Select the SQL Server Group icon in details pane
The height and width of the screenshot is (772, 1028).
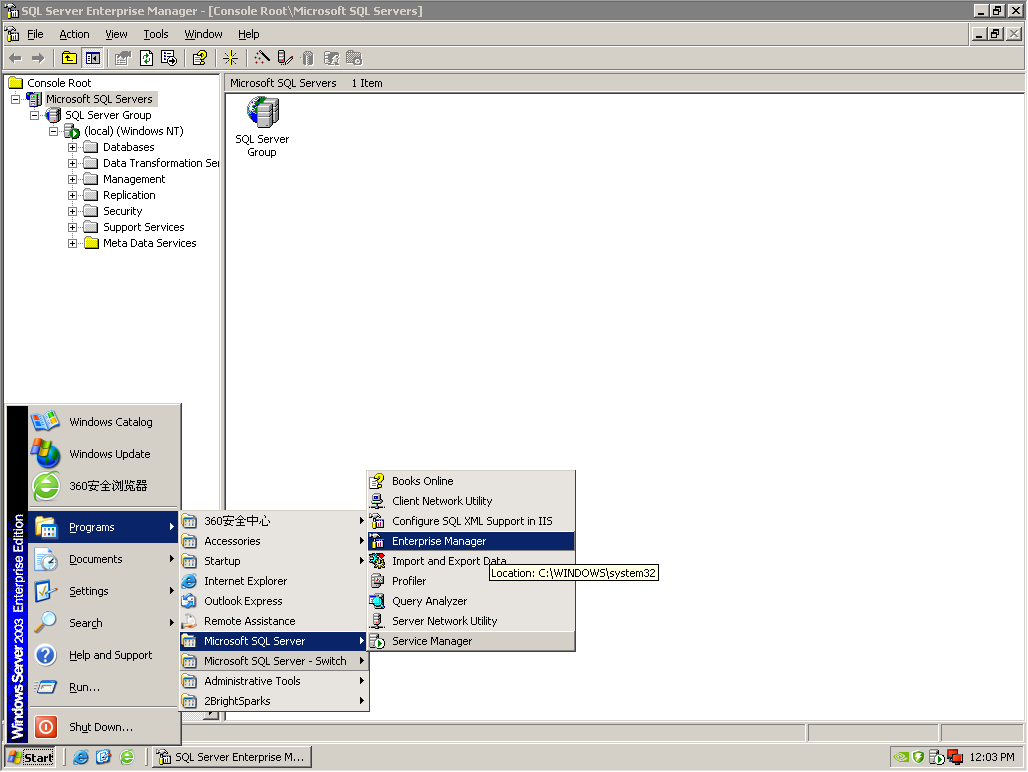point(261,113)
